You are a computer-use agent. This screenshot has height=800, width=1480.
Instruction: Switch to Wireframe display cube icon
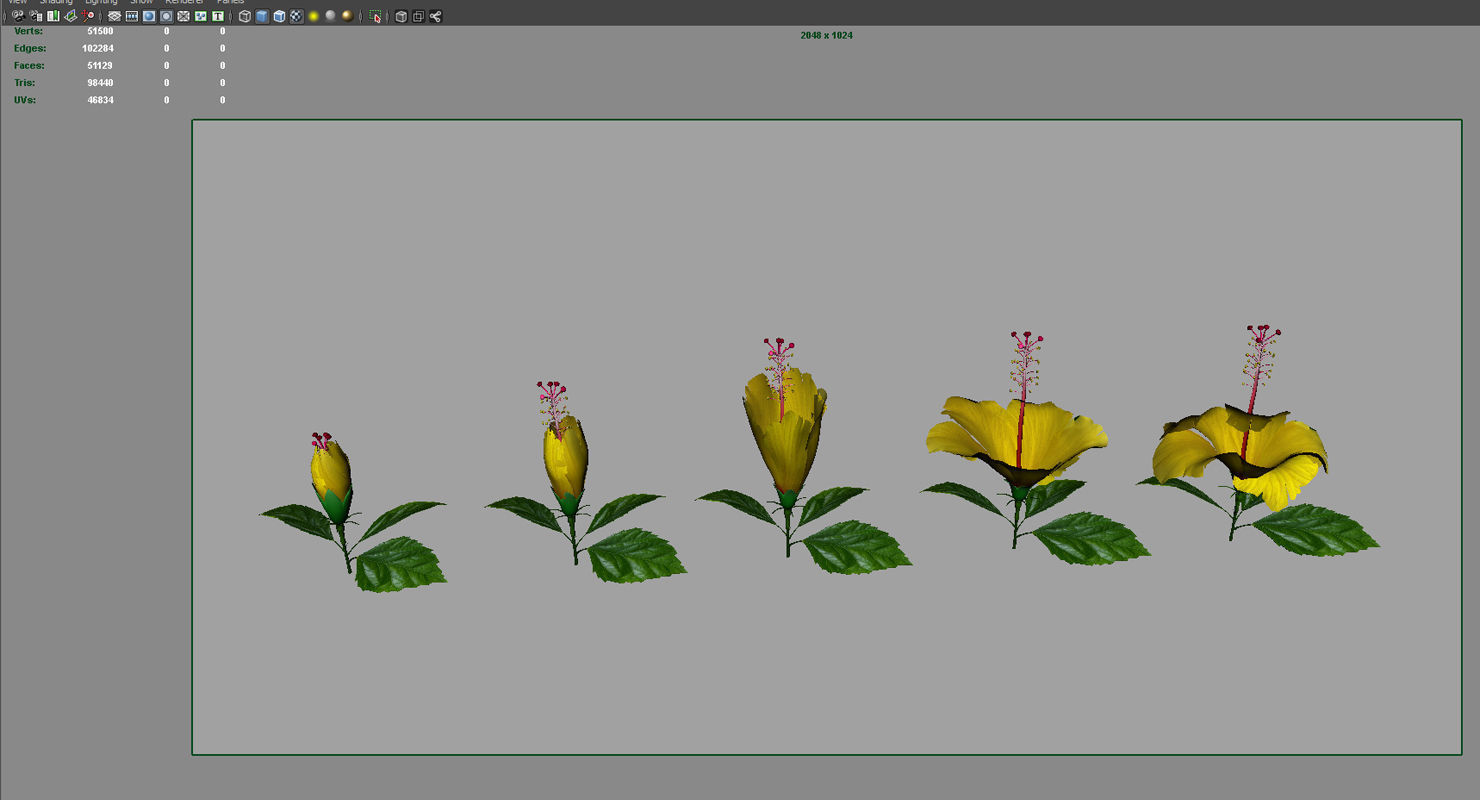click(x=244, y=16)
